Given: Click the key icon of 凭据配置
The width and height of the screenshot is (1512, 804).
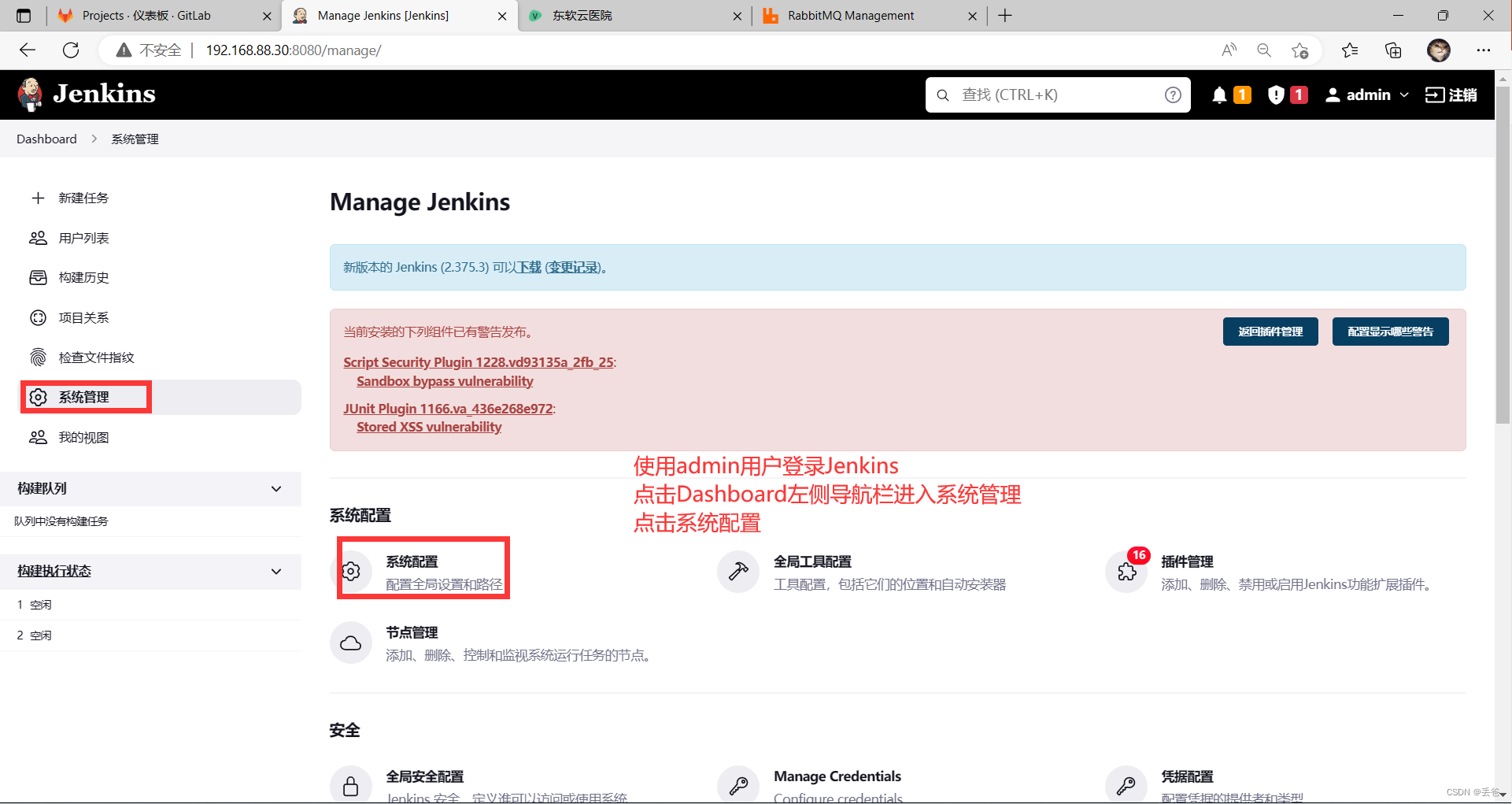Looking at the screenshot, I should [x=1126, y=785].
